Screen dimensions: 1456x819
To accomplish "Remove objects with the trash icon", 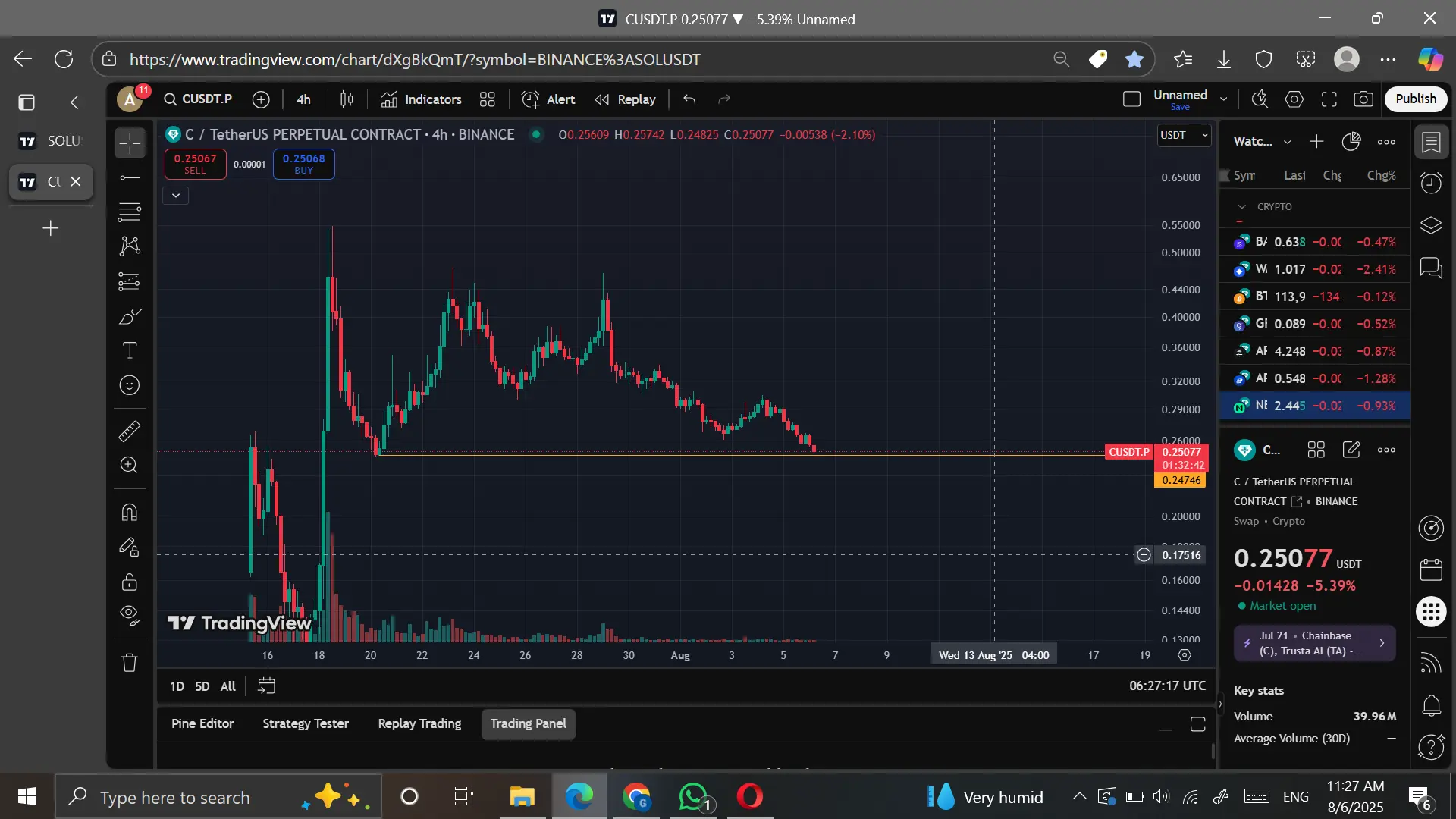I will click(130, 663).
